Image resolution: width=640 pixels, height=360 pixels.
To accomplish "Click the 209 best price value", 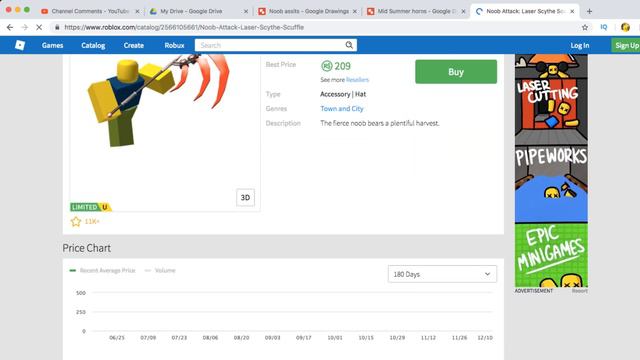I will [x=342, y=66].
